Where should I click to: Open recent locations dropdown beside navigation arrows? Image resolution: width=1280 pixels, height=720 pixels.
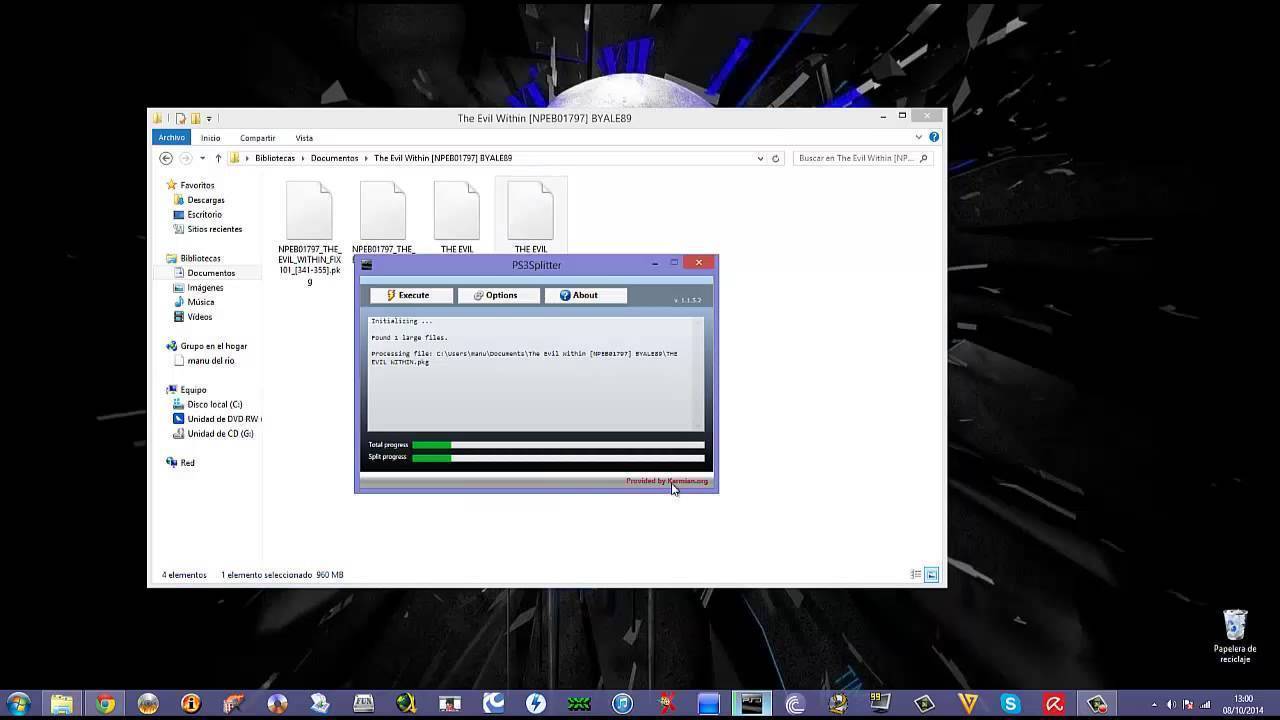pos(202,158)
